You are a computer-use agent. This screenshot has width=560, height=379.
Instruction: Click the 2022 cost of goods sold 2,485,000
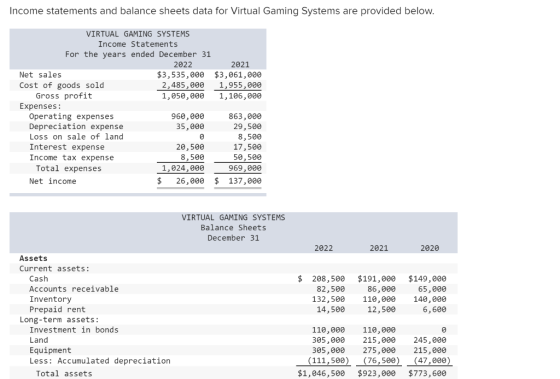tap(183, 85)
